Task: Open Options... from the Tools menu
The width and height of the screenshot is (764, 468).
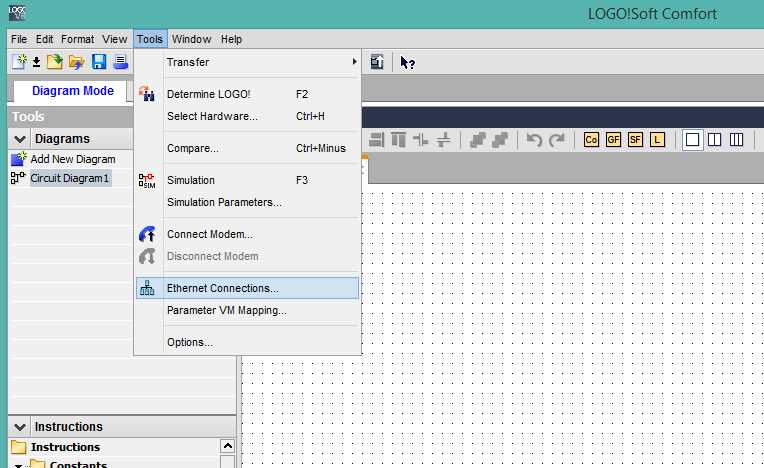Action: click(x=248, y=342)
